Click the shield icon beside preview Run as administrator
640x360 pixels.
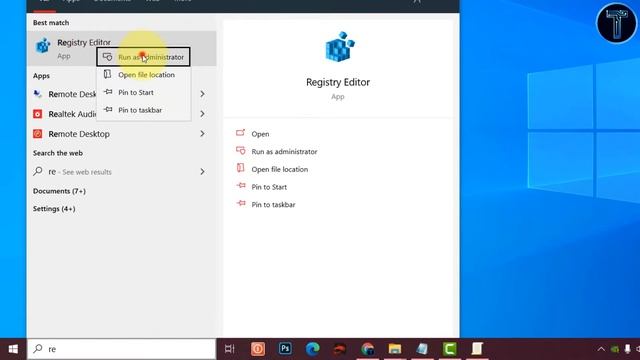pos(240,151)
